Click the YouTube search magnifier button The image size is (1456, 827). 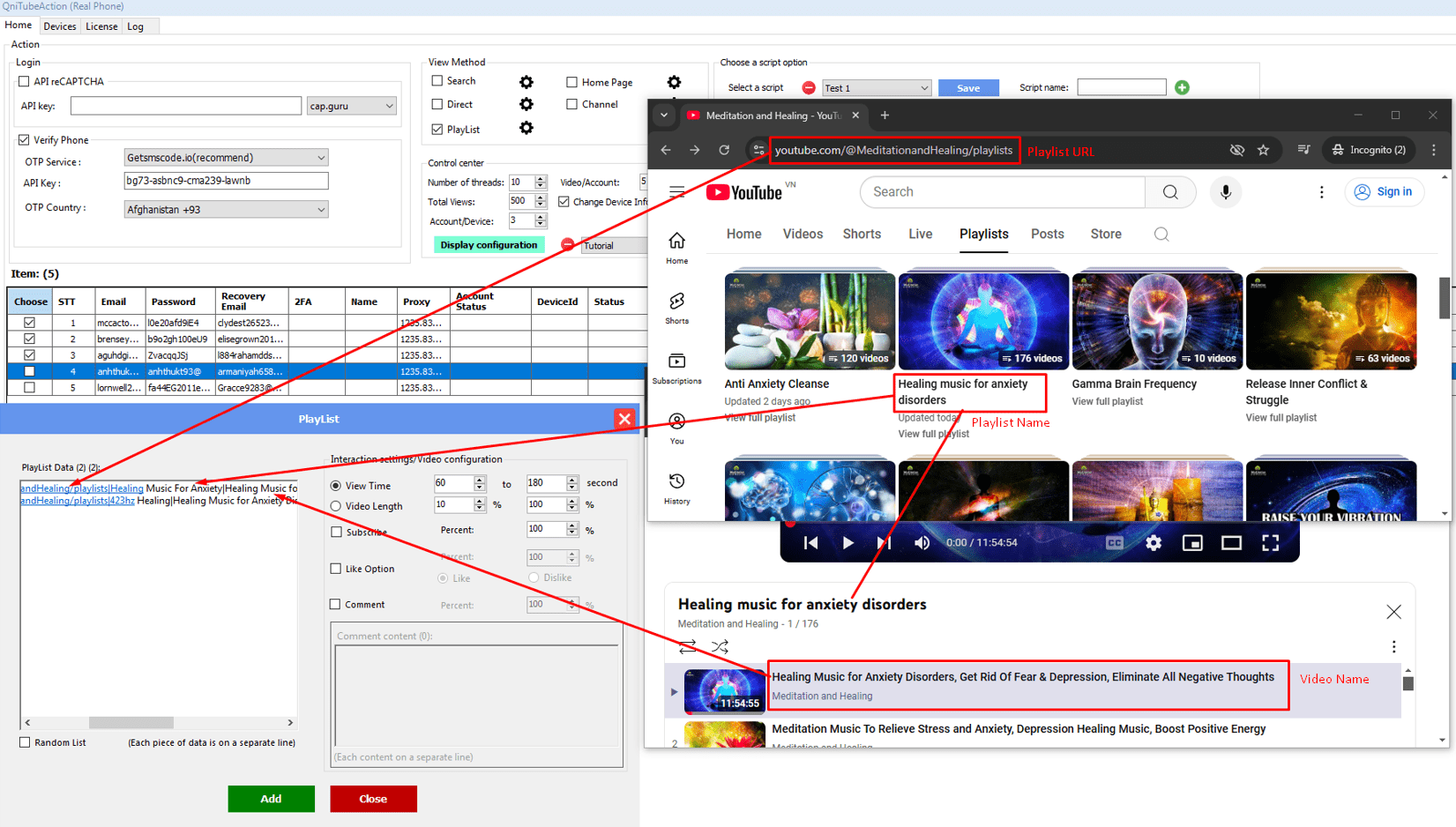click(x=1170, y=192)
